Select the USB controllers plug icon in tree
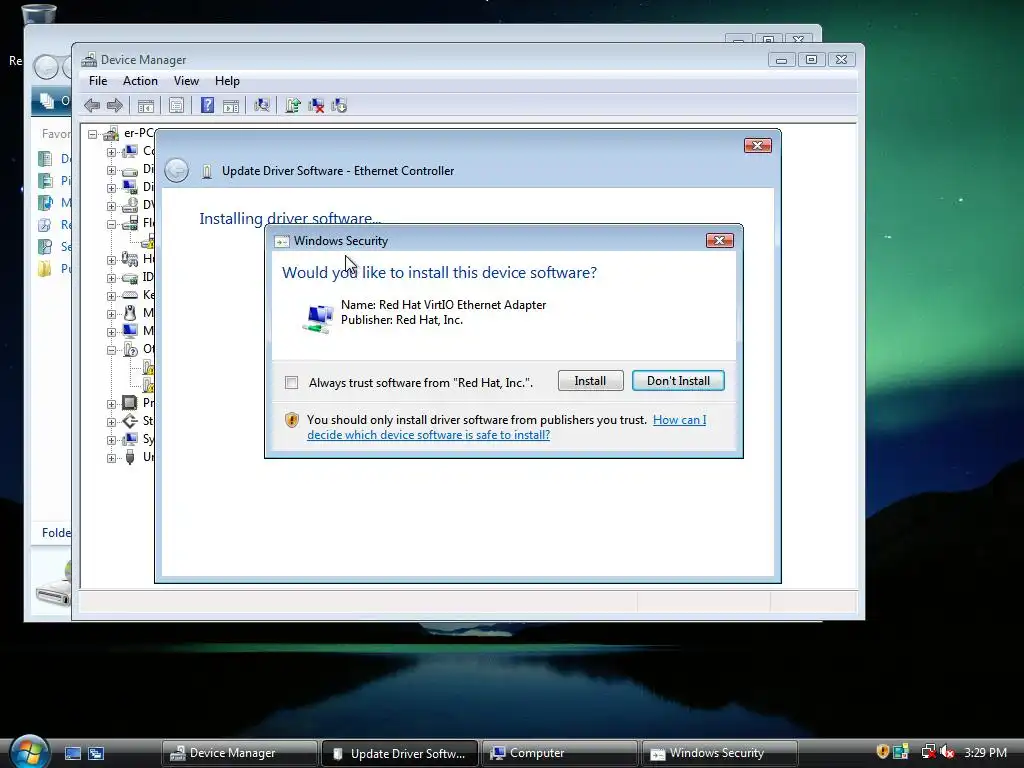 pyautogui.click(x=130, y=456)
